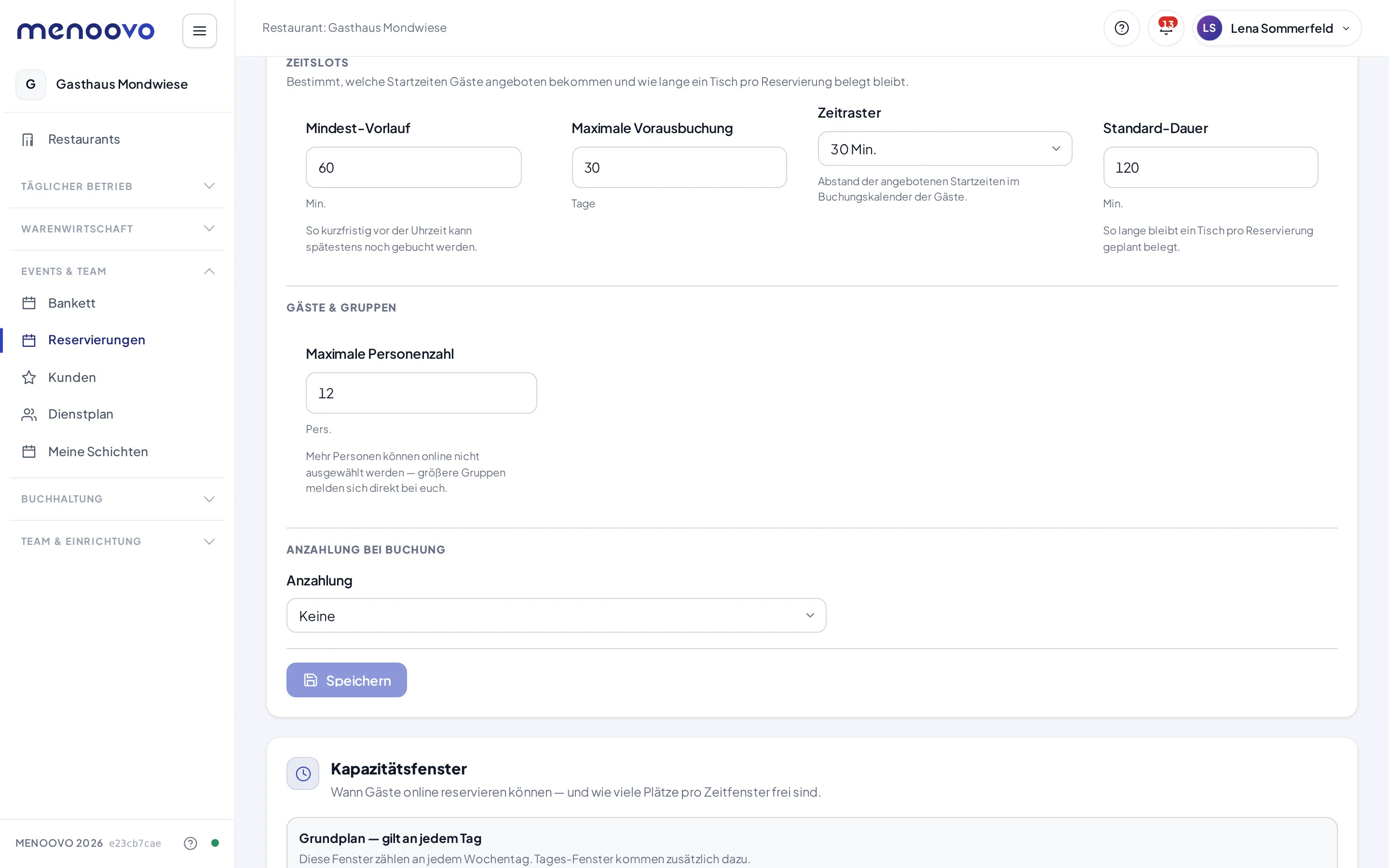Screen dimensions: 1389x868
Task: Click the breadcrumb Restaurant: Gasthaus Mondwiese
Action: (x=354, y=28)
